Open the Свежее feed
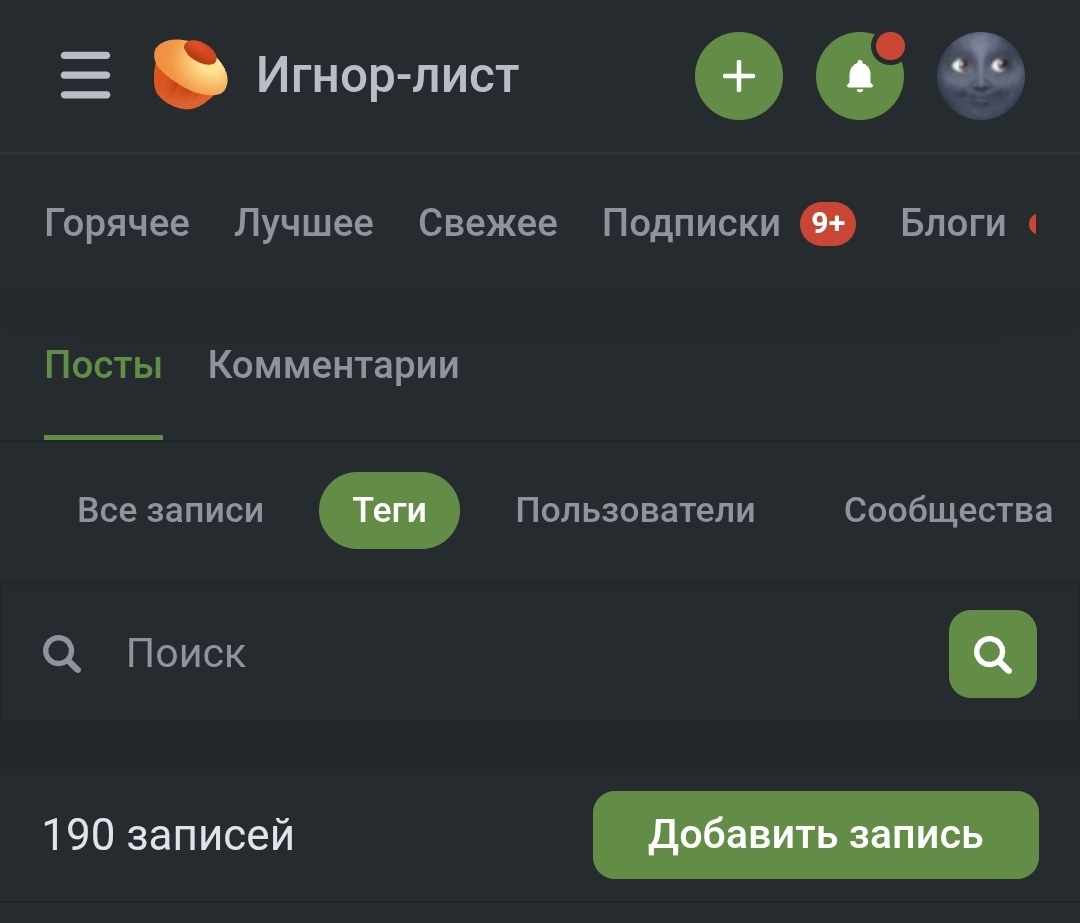This screenshot has height=923, width=1080. (x=488, y=223)
